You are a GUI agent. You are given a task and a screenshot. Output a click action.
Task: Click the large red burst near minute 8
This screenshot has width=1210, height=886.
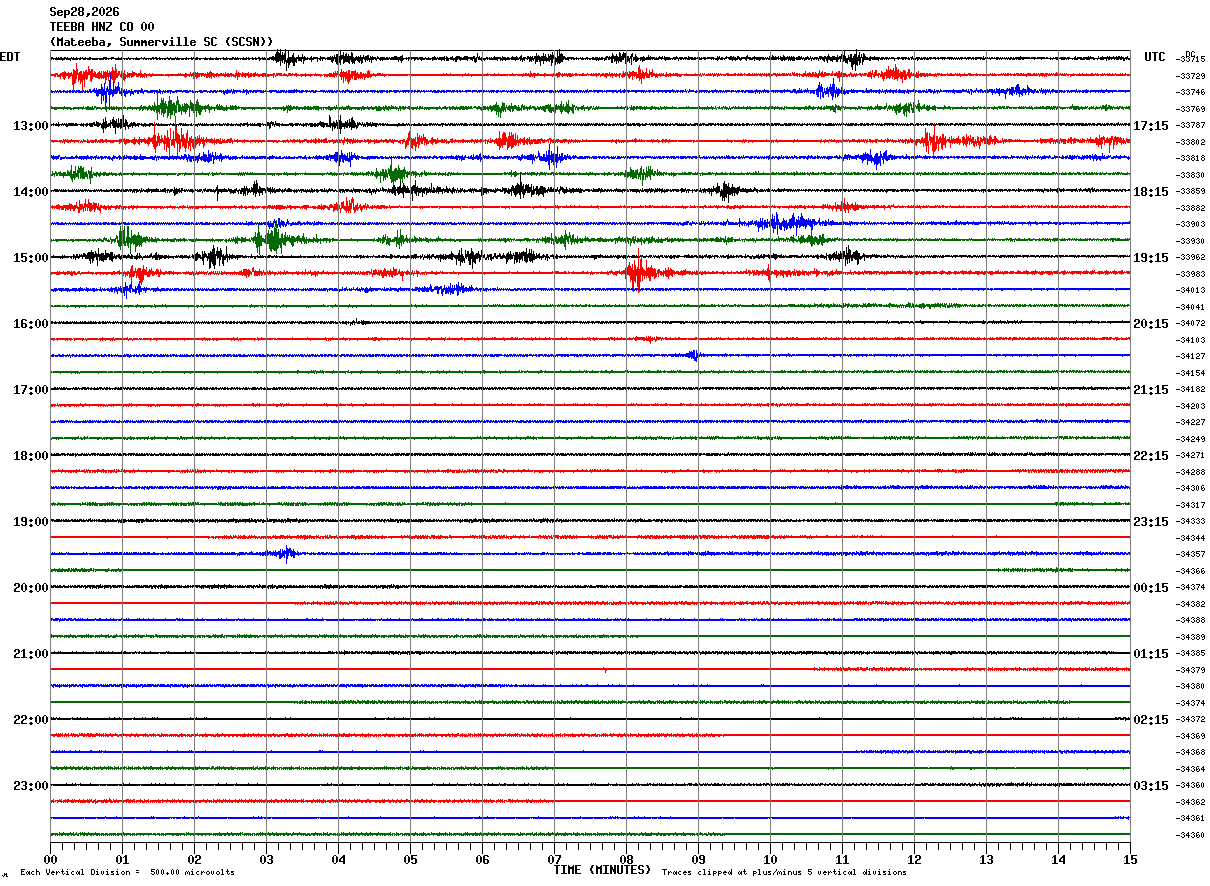coord(637,271)
